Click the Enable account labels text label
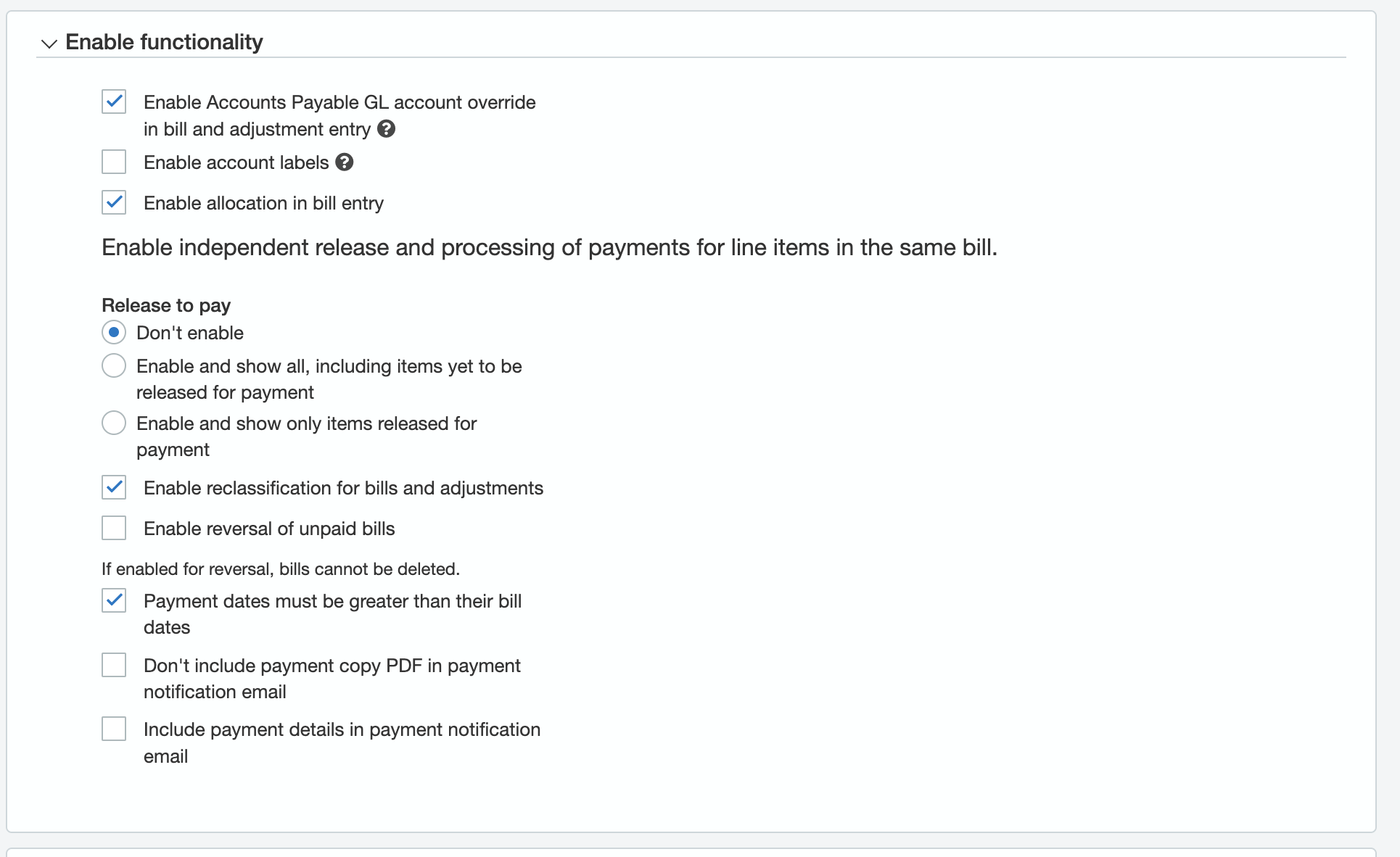1400x857 pixels. (236, 162)
